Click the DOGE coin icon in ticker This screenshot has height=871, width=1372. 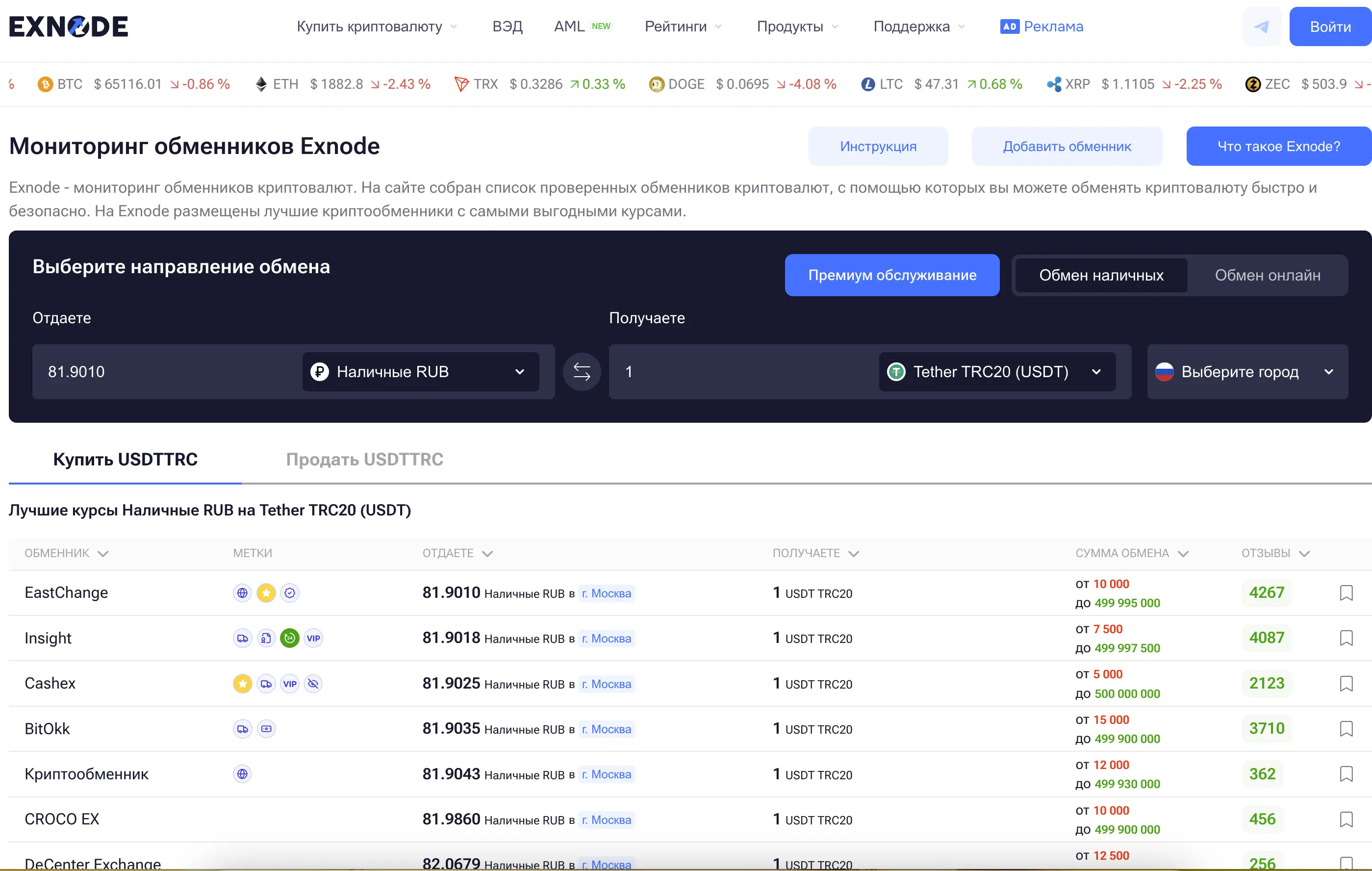tap(657, 84)
